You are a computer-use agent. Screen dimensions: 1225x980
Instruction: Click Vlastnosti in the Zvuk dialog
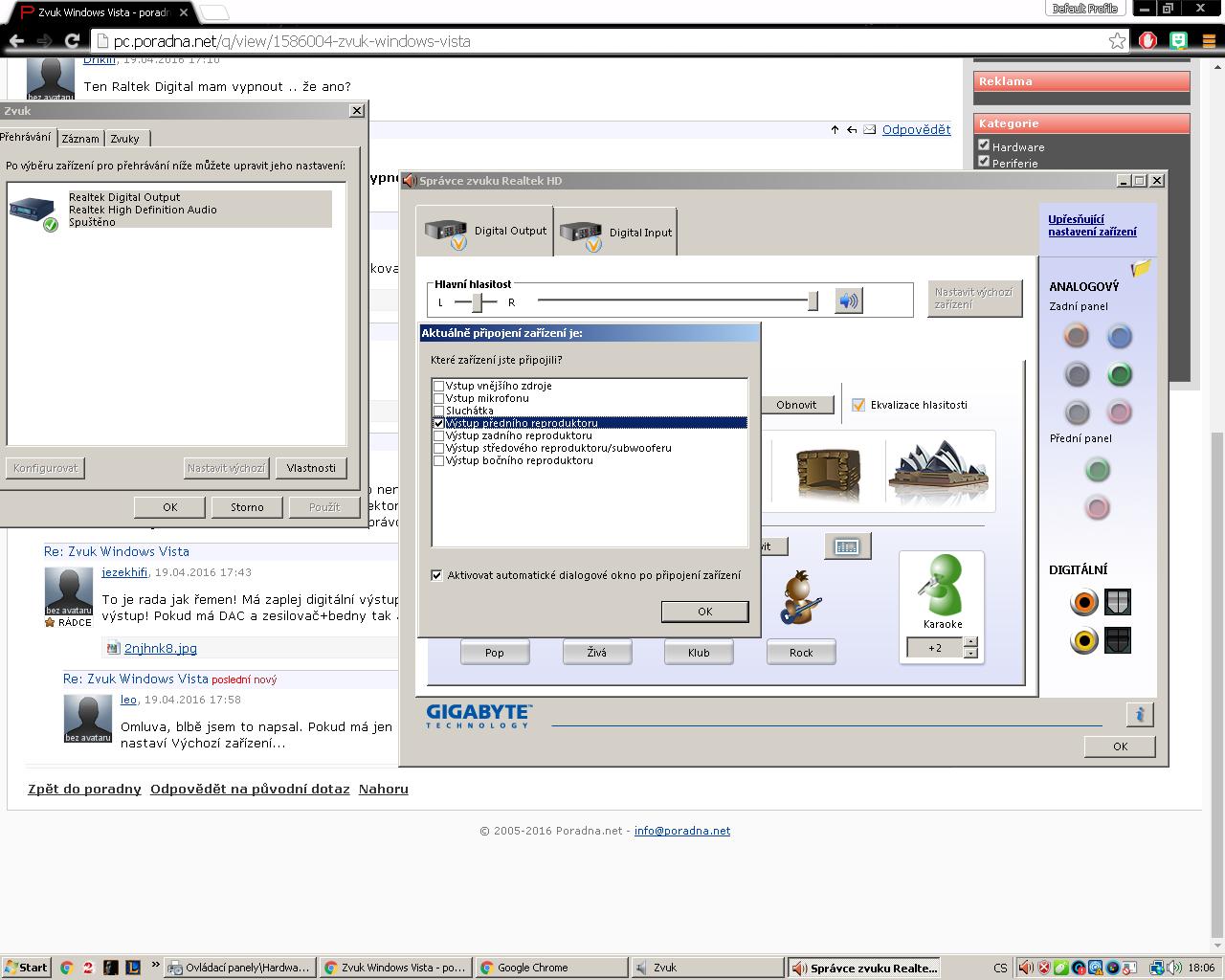[x=311, y=468]
